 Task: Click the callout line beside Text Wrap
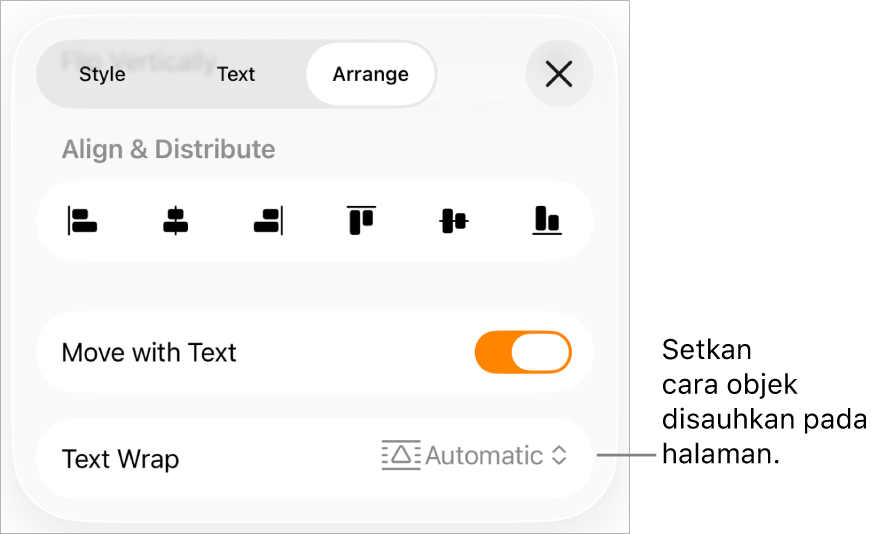[x=627, y=455]
